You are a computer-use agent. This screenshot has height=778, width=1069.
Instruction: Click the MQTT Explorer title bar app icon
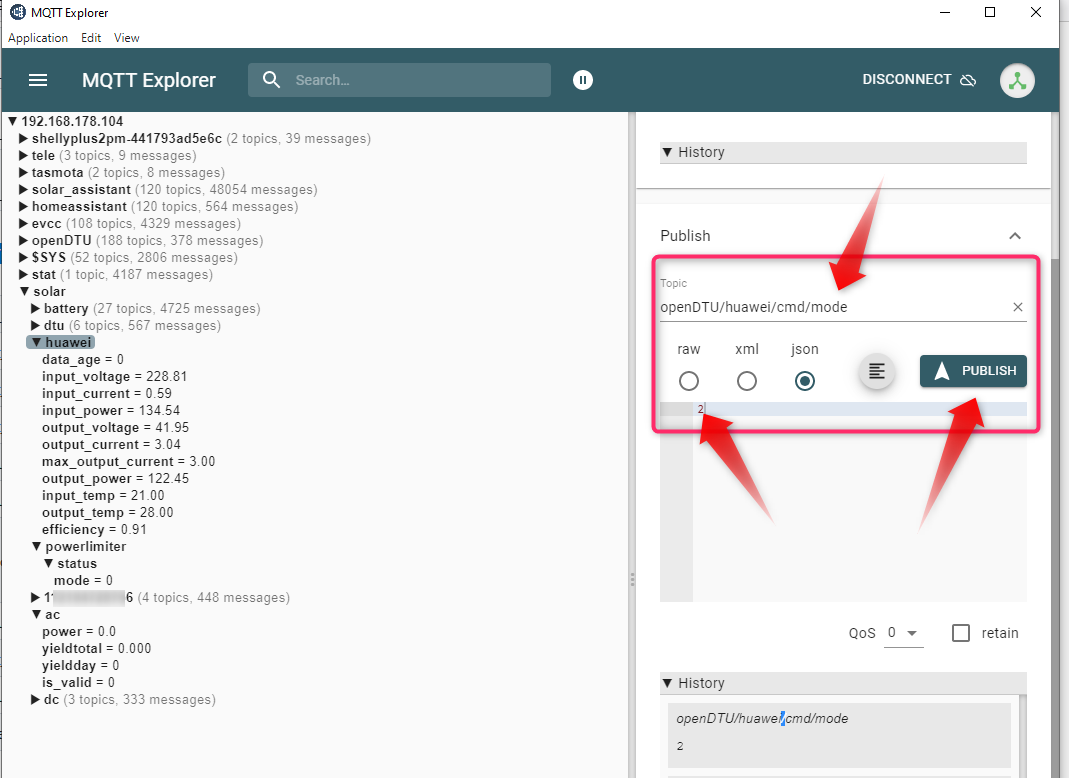[18, 12]
